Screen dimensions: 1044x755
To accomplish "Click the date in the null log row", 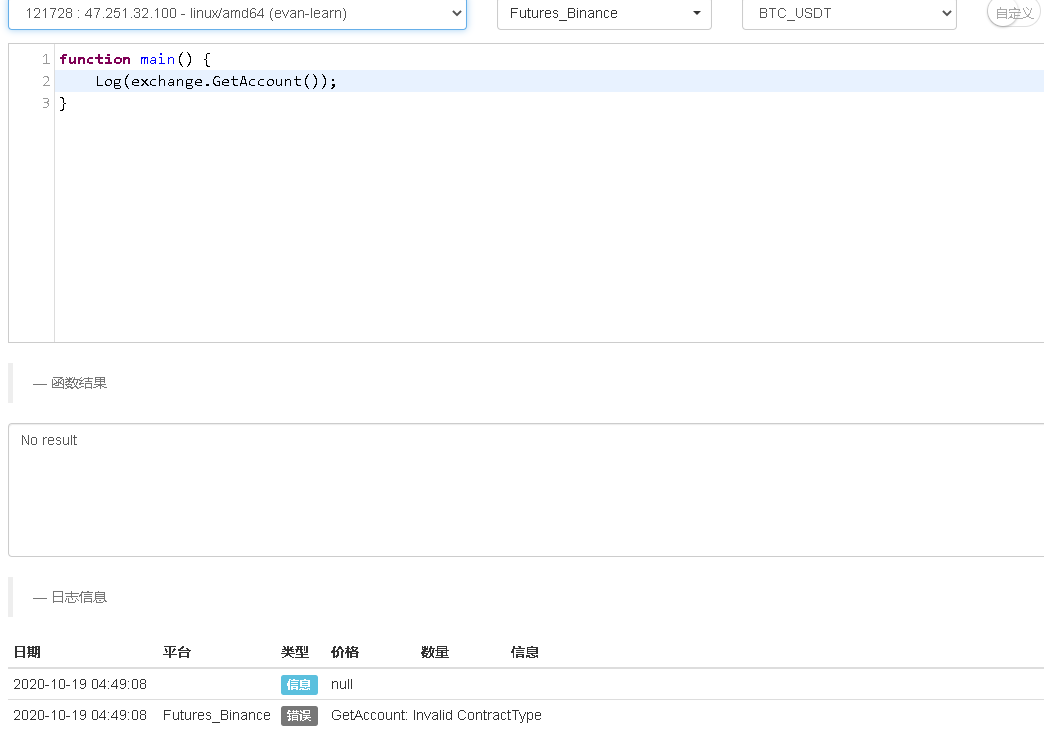I will click(80, 684).
